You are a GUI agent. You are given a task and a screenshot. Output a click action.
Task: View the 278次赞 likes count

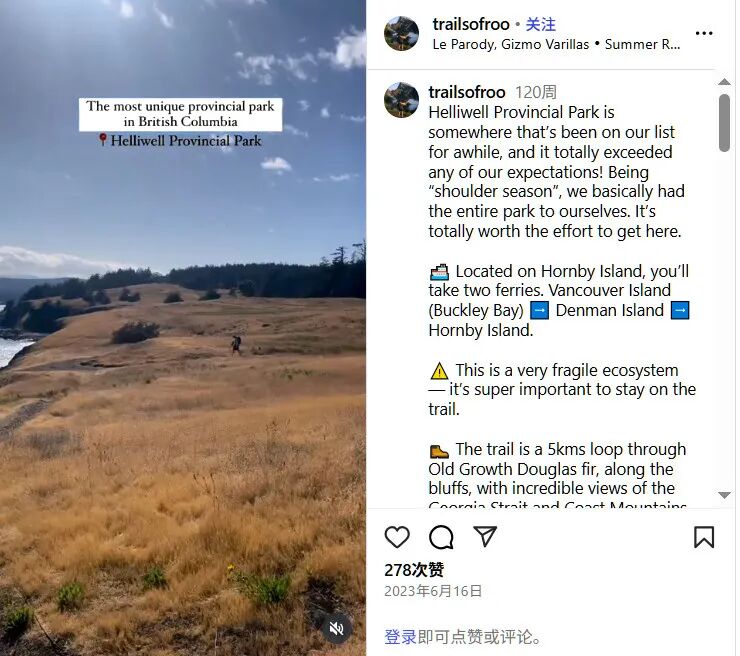click(x=414, y=570)
